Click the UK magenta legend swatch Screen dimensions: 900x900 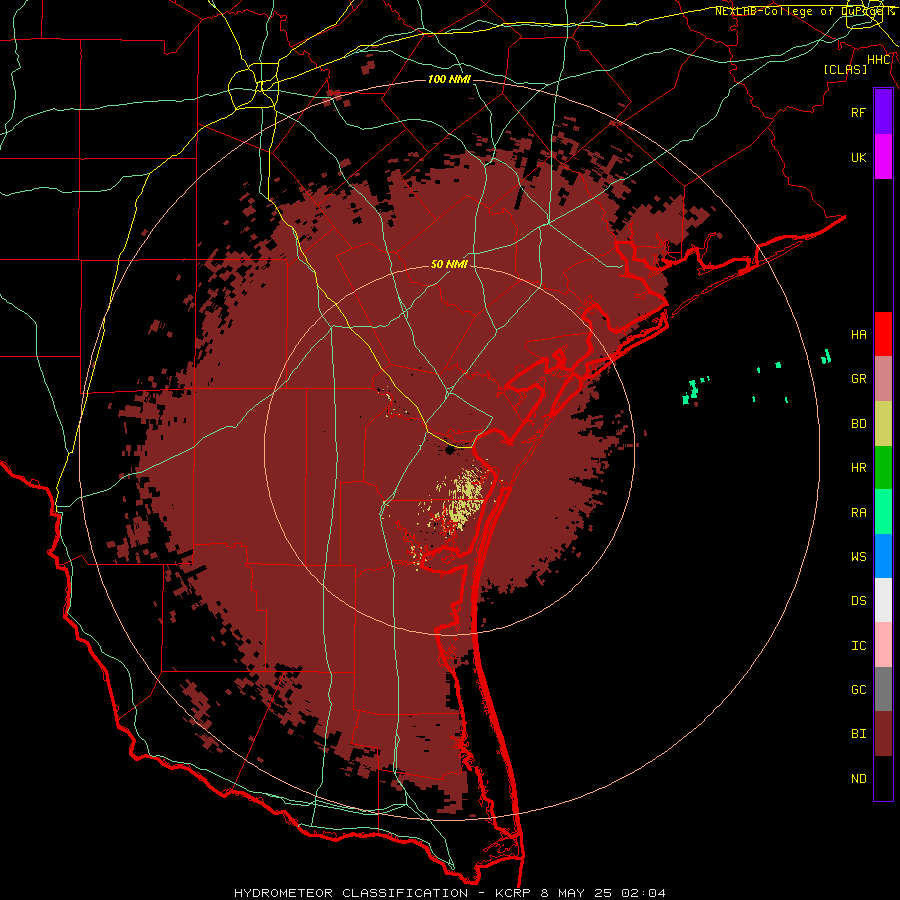click(x=883, y=157)
